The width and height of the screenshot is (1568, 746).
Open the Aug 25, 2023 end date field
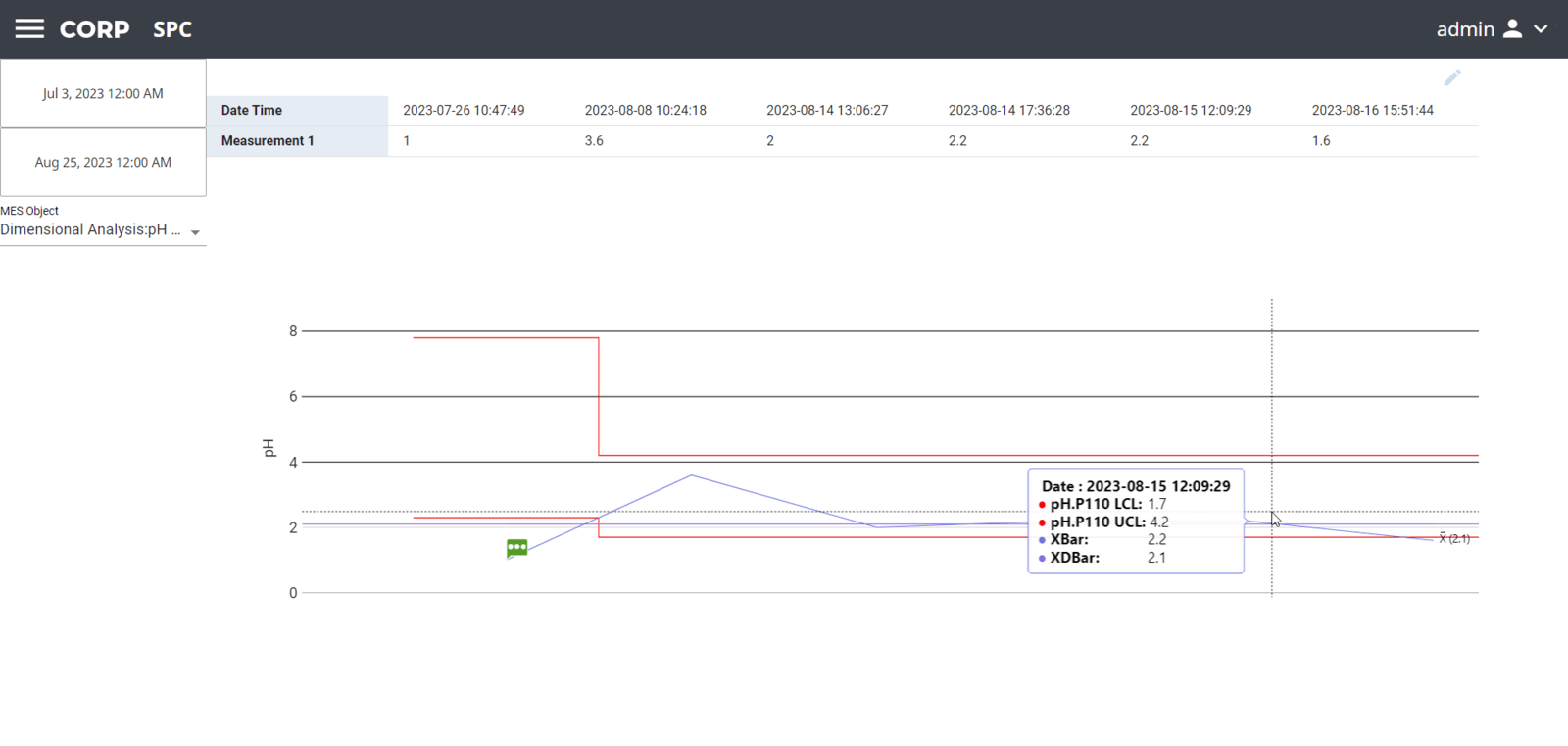103,162
